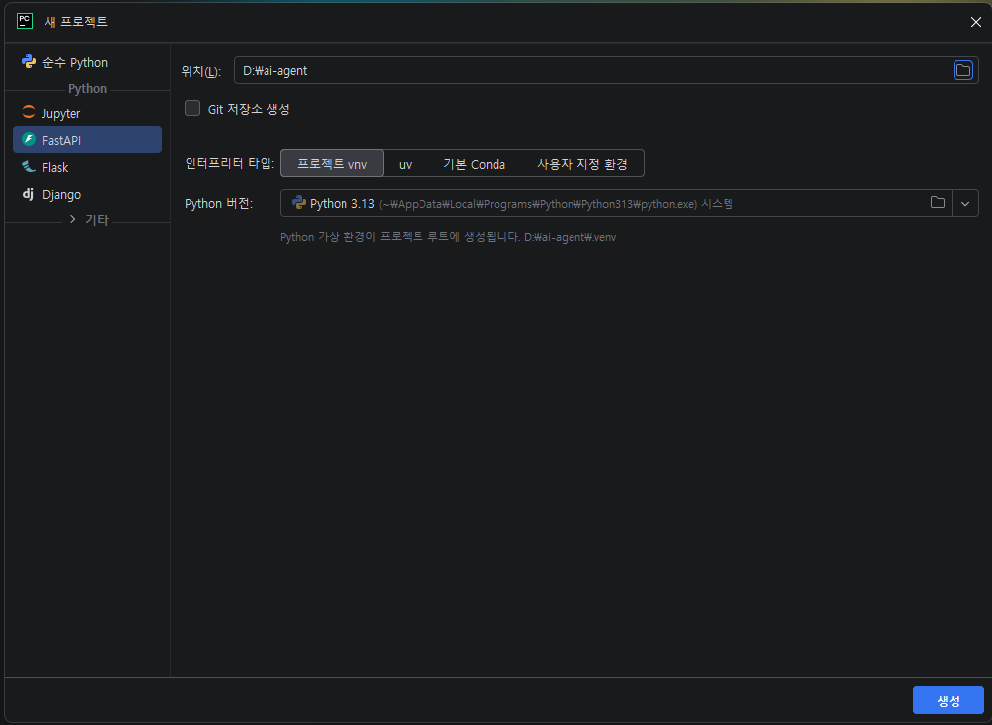
Task: Open the Python 버전 dropdown arrow
Action: point(965,203)
